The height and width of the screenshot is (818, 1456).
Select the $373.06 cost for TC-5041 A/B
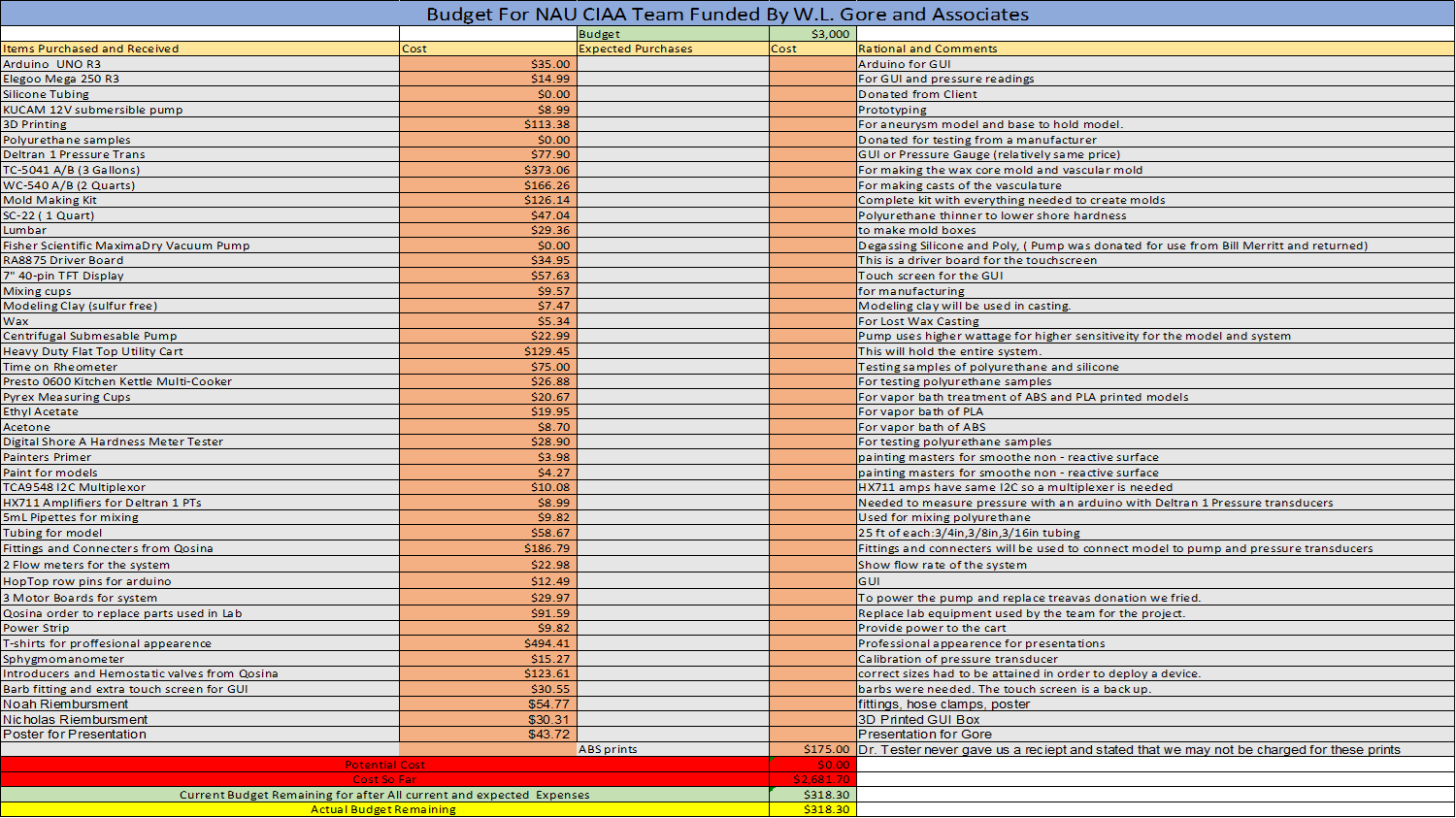tap(487, 170)
